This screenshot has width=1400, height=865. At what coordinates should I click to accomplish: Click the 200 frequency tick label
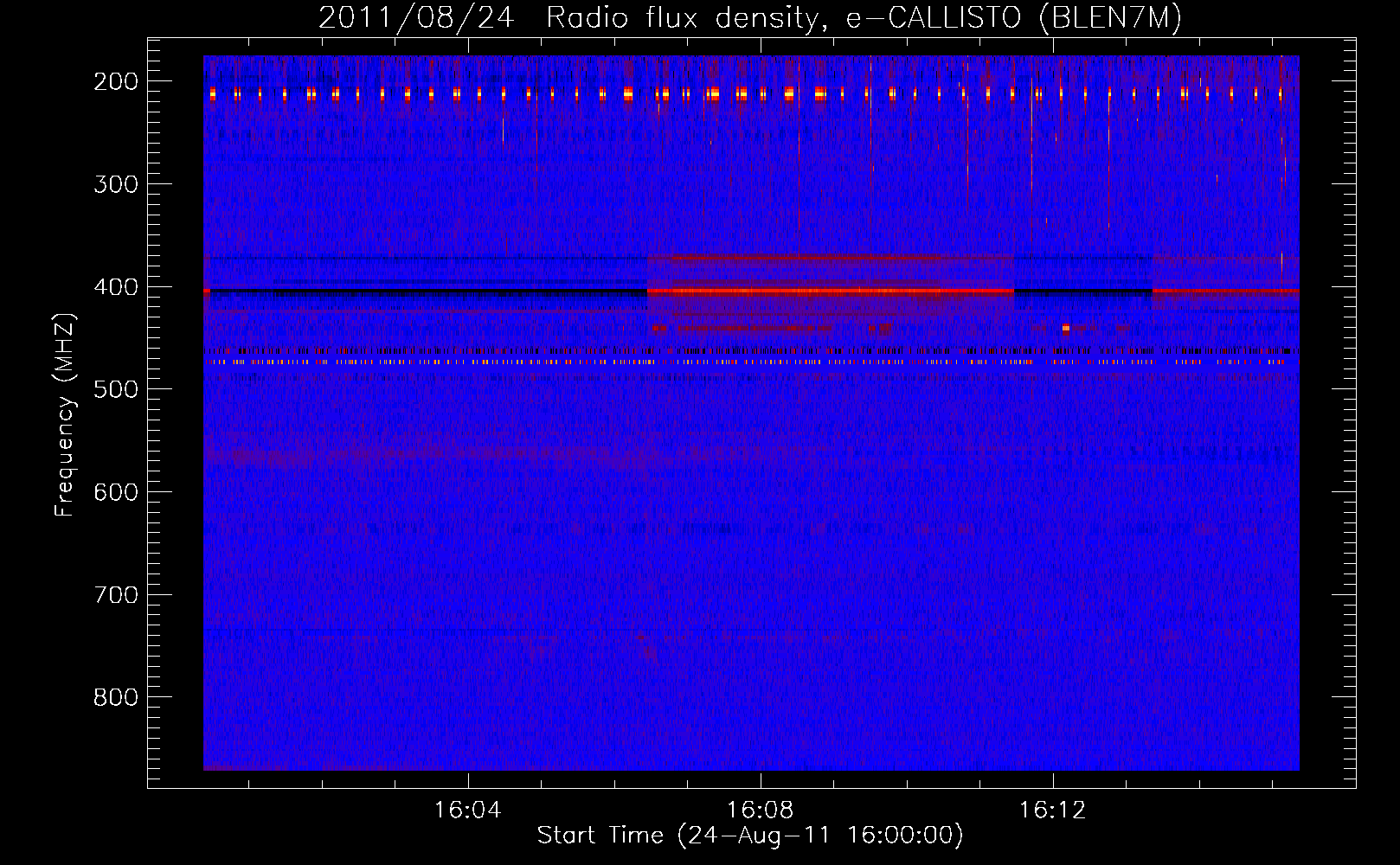tap(116, 81)
